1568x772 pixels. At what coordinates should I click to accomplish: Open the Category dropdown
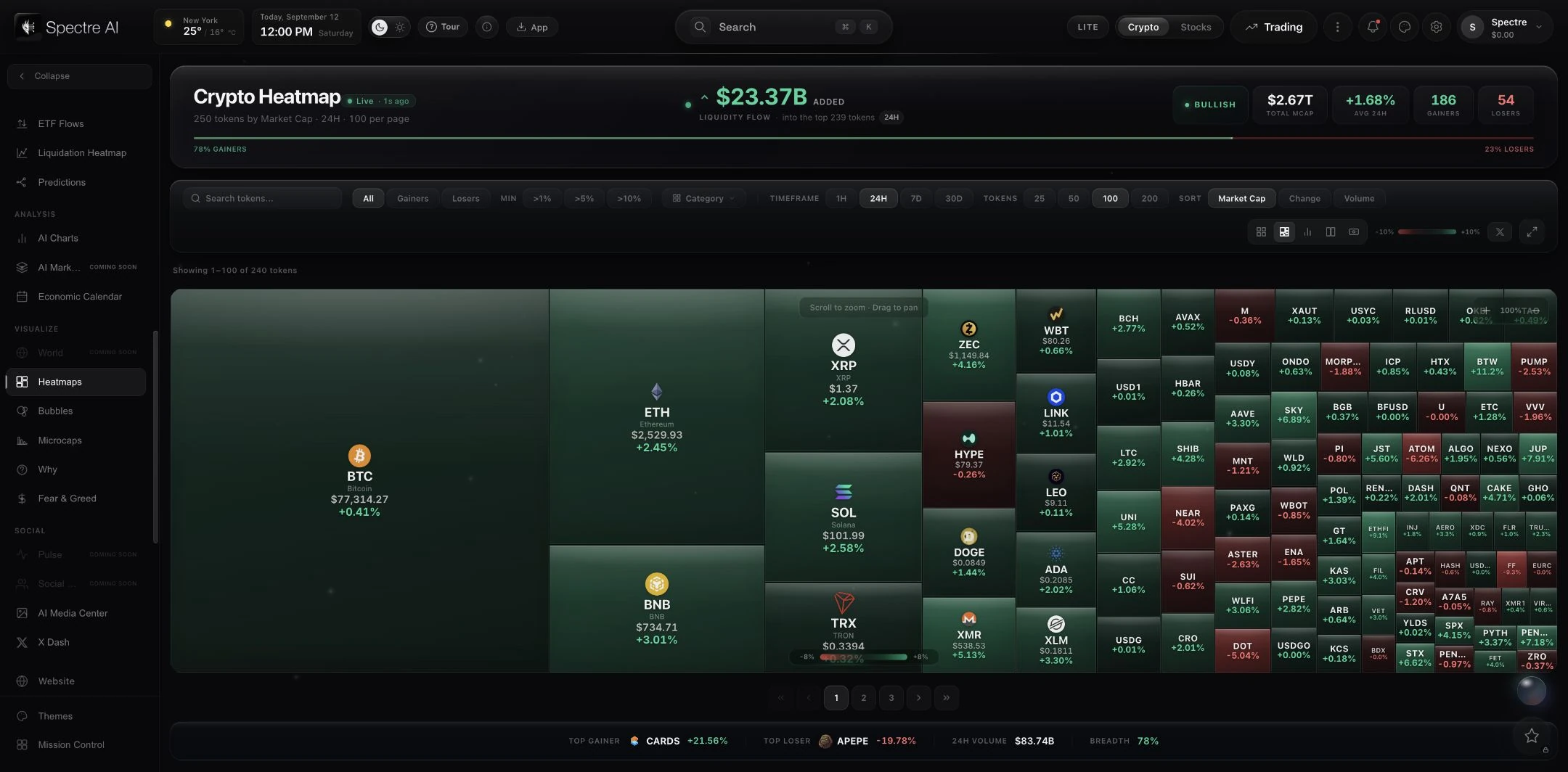(703, 198)
